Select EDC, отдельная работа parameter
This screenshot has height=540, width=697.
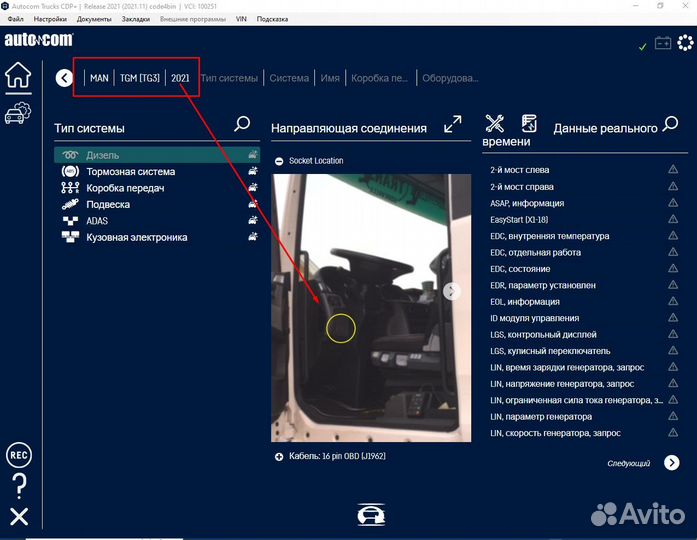coord(535,252)
